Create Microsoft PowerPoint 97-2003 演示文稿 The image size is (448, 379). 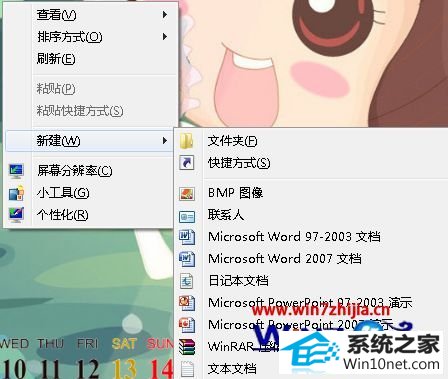[311, 303]
